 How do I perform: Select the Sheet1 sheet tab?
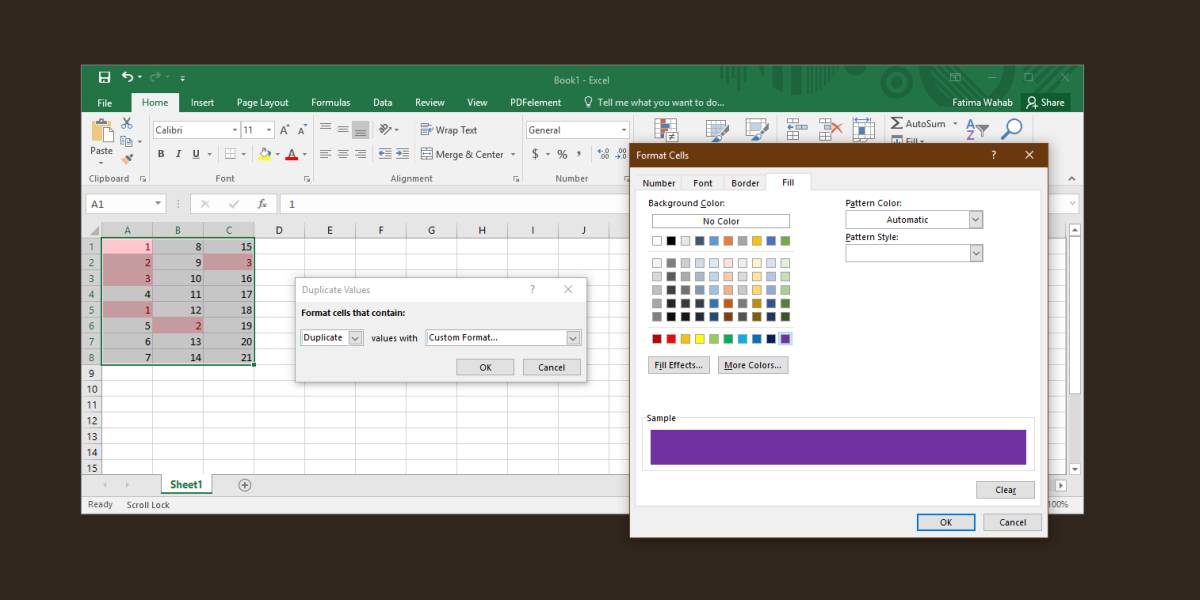coord(186,485)
